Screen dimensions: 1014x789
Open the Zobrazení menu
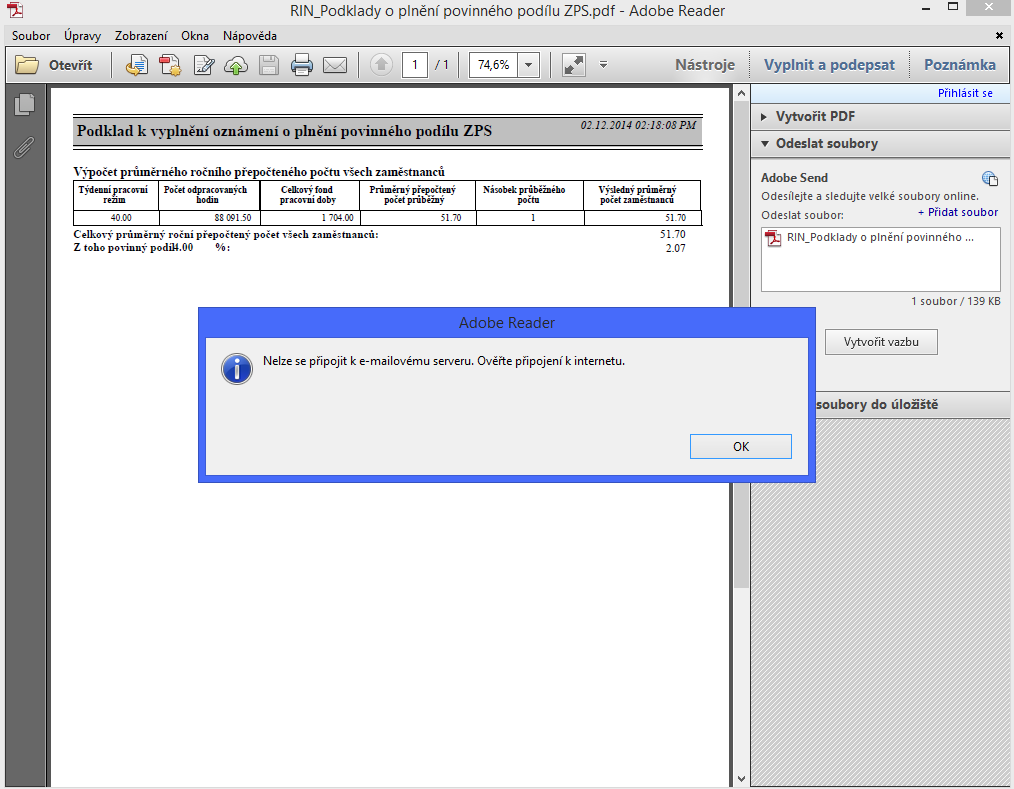point(141,36)
